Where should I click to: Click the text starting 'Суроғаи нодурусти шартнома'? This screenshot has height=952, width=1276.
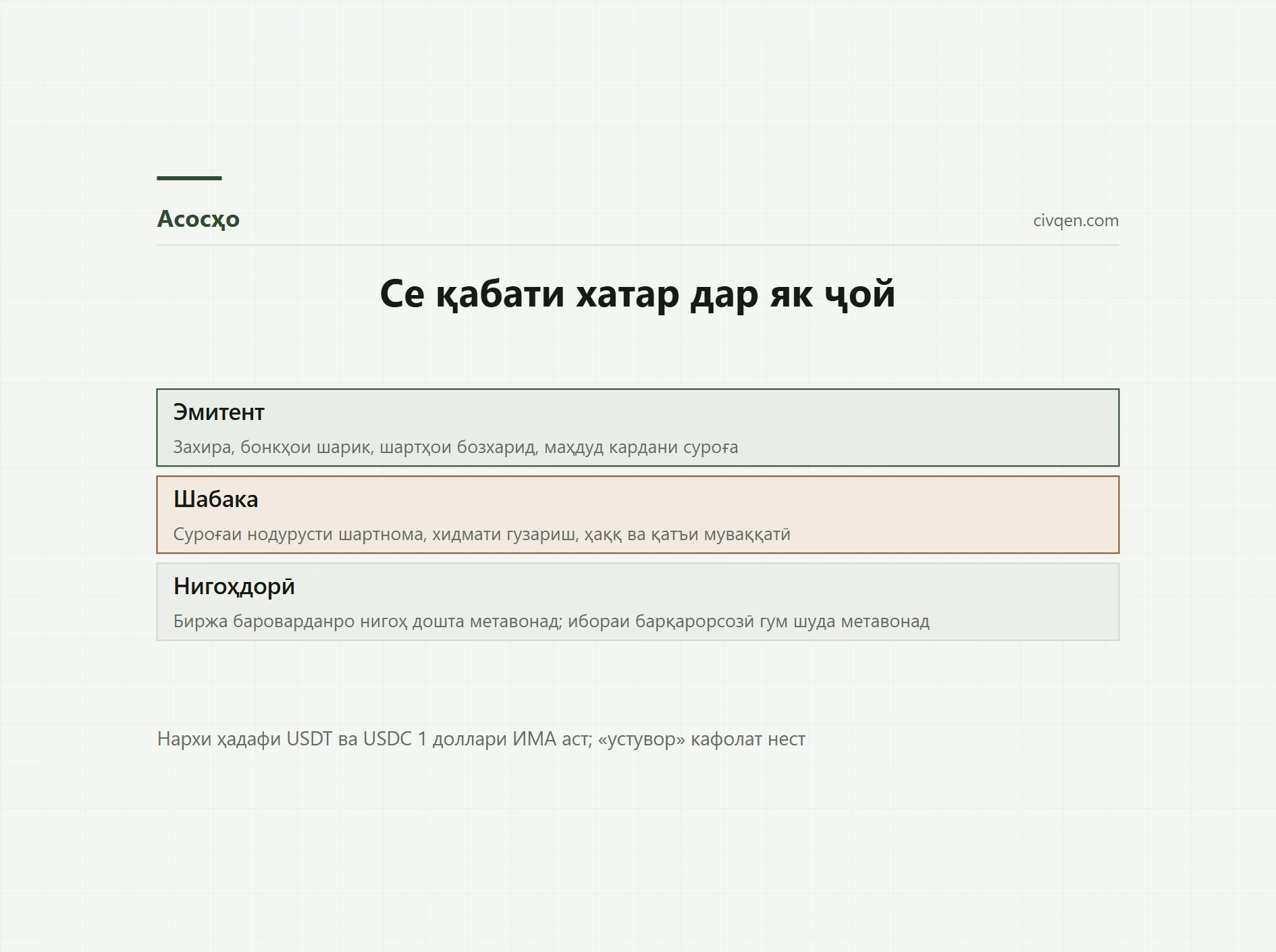point(482,535)
